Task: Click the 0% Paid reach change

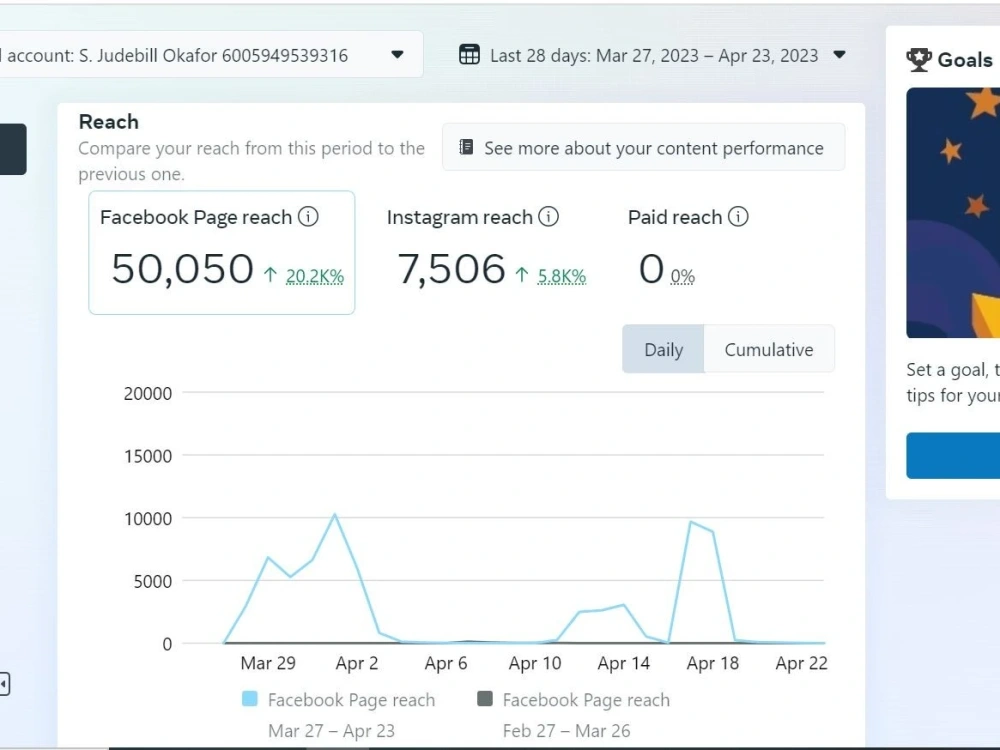Action: [x=682, y=276]
